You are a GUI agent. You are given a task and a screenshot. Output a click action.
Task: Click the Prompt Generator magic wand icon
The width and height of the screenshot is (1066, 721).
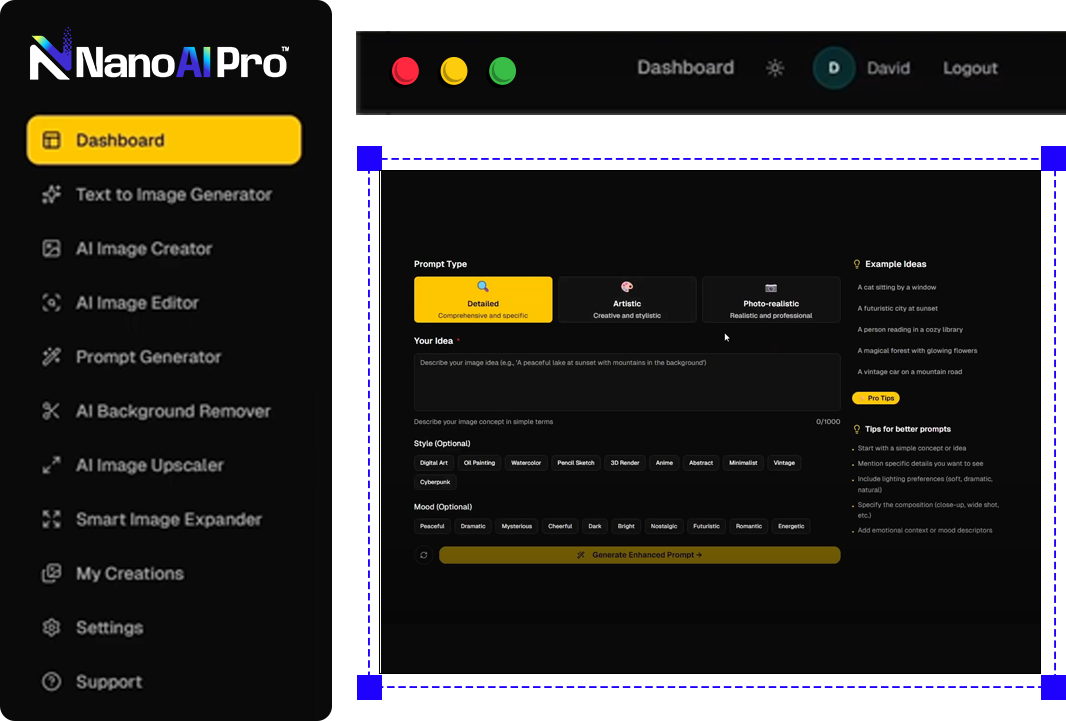51,357
